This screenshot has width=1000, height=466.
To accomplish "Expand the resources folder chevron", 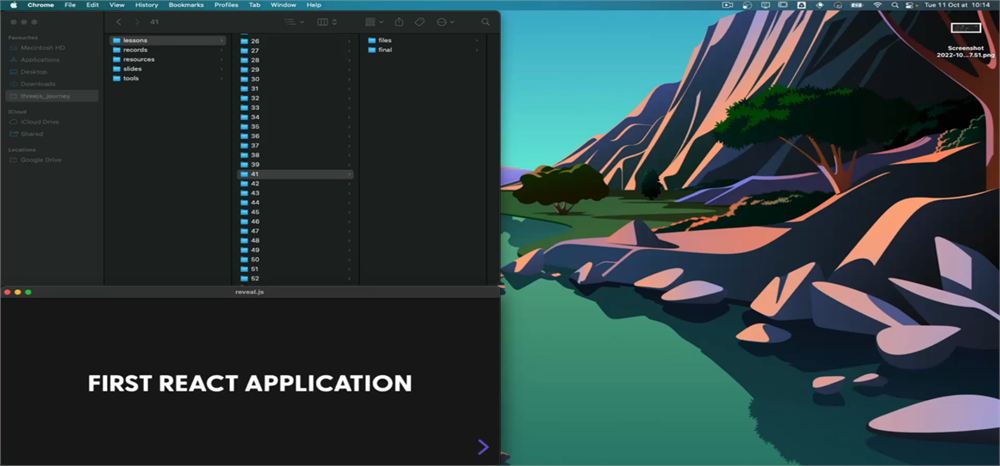I will (221, 59).
